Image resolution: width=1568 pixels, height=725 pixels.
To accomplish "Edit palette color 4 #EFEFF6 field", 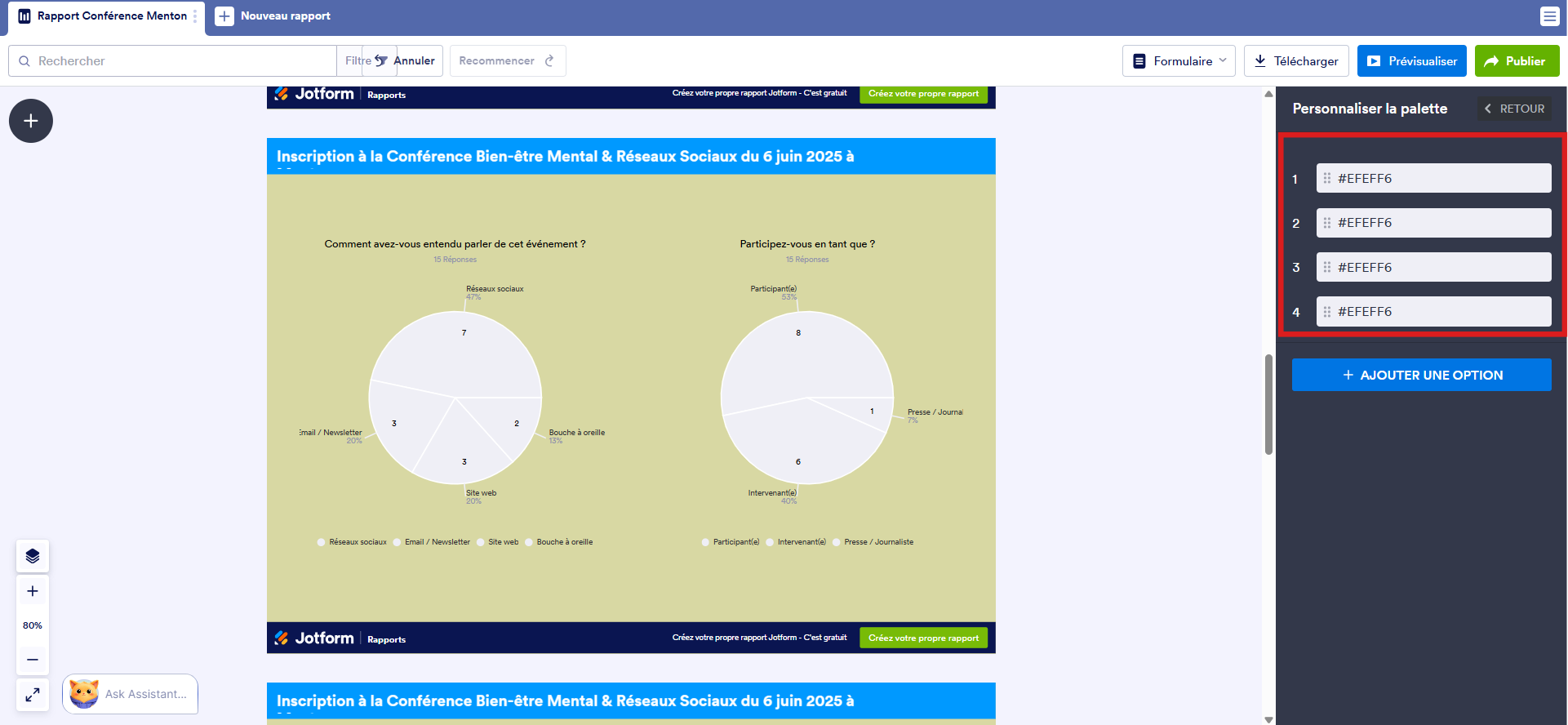I will (x=1433, y=311).
